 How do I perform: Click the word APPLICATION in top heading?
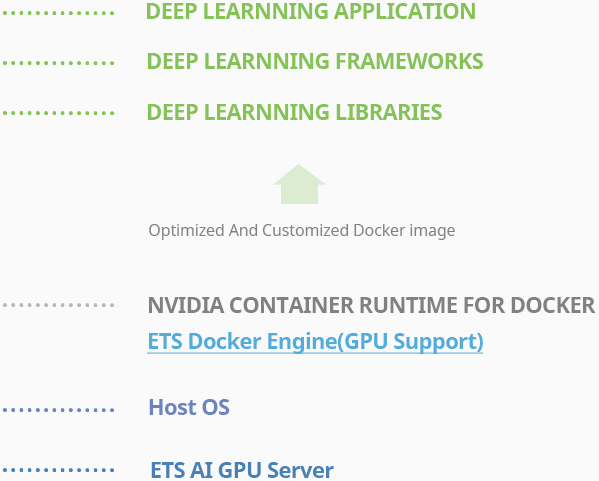coord(405,11)
